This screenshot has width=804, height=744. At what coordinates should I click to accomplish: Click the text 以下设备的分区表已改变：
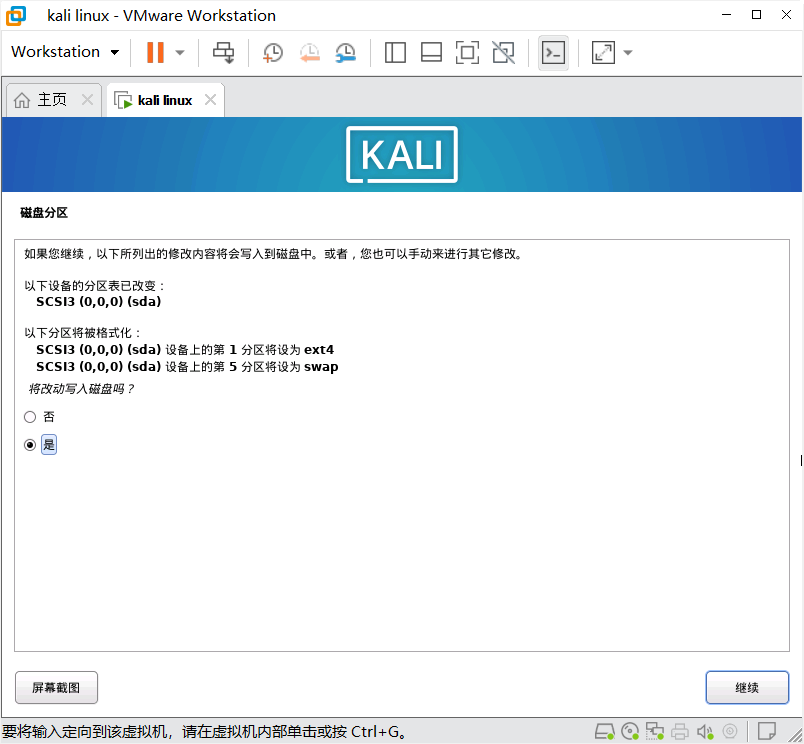pos(95,286)
